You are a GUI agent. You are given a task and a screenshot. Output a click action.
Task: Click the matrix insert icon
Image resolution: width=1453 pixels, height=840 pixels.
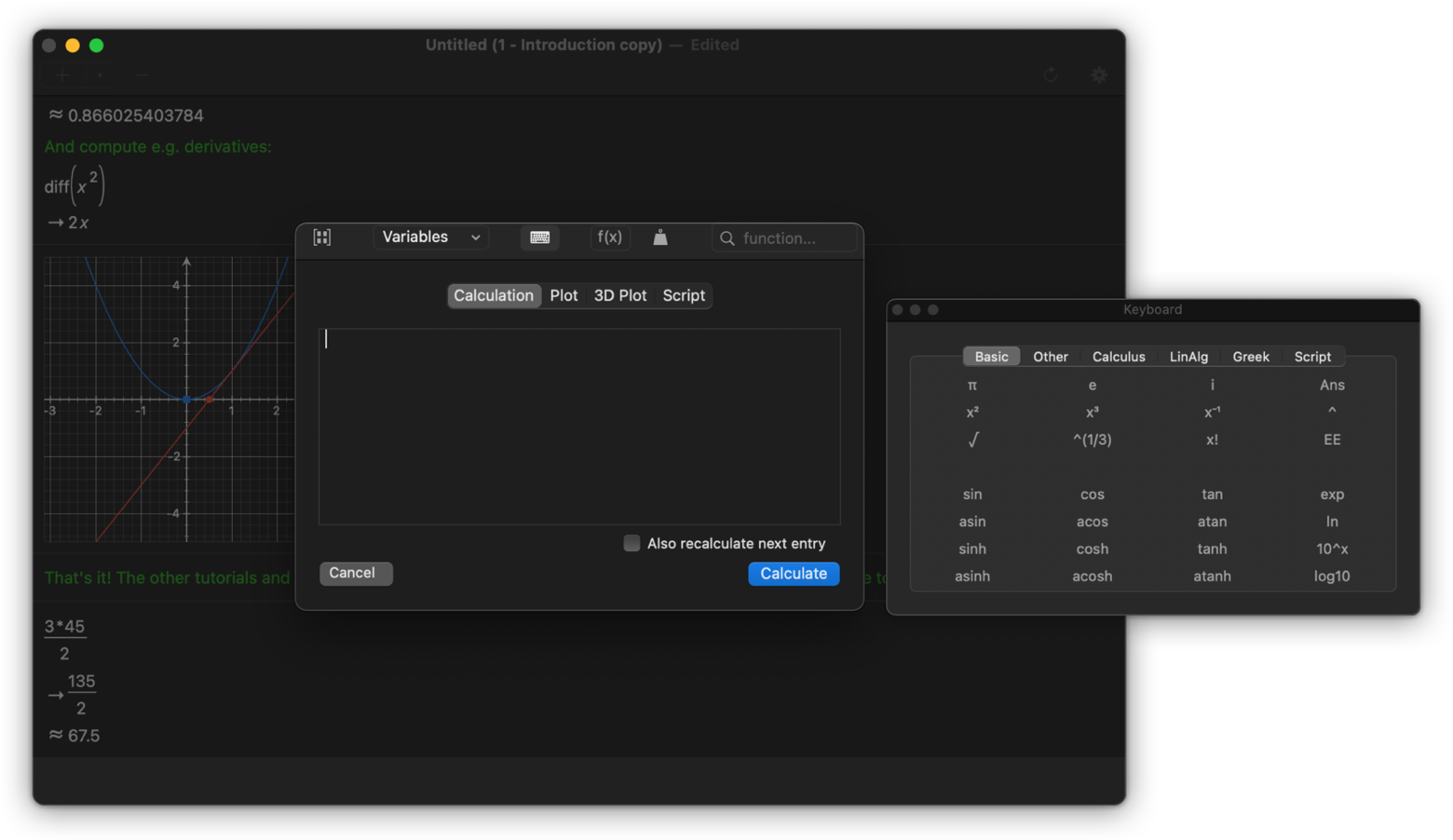(322, 237)
